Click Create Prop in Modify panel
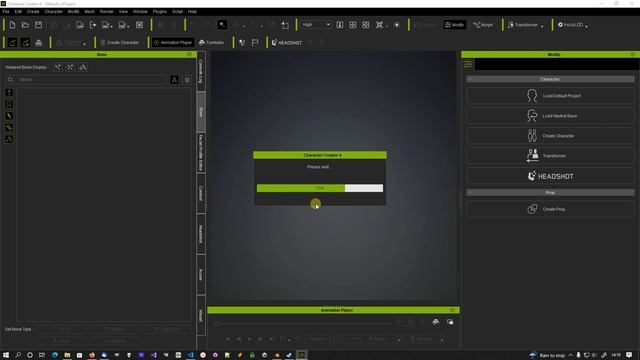 point(551,209)
